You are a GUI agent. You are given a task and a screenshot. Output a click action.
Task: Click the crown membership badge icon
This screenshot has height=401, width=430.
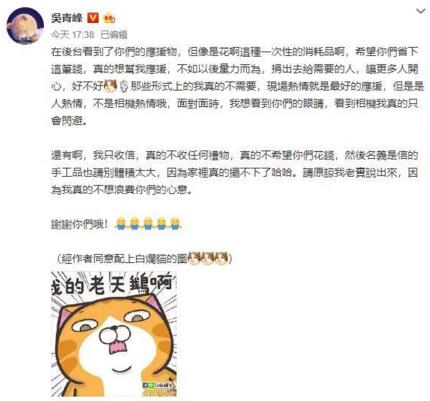[110, 18]
